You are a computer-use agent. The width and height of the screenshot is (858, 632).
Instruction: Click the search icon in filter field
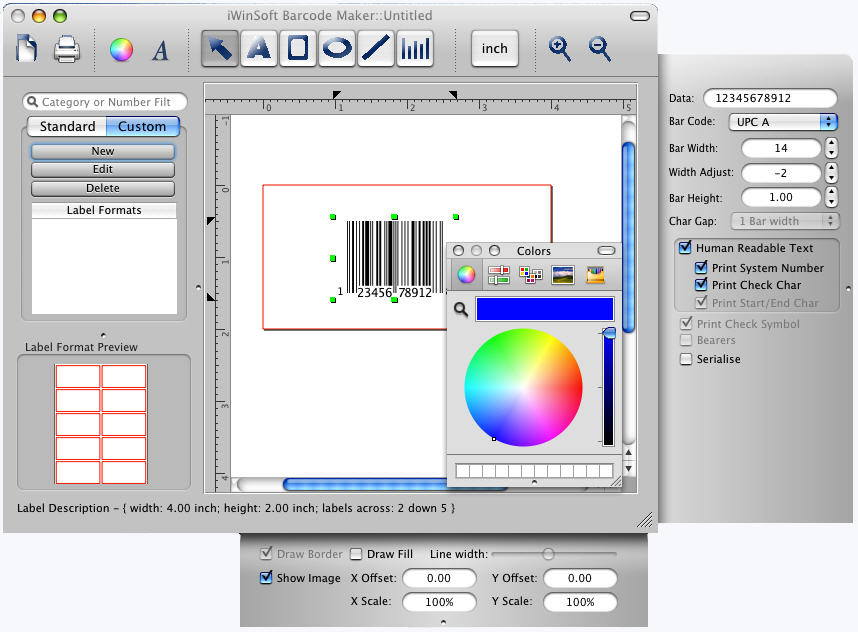[32, 102]
